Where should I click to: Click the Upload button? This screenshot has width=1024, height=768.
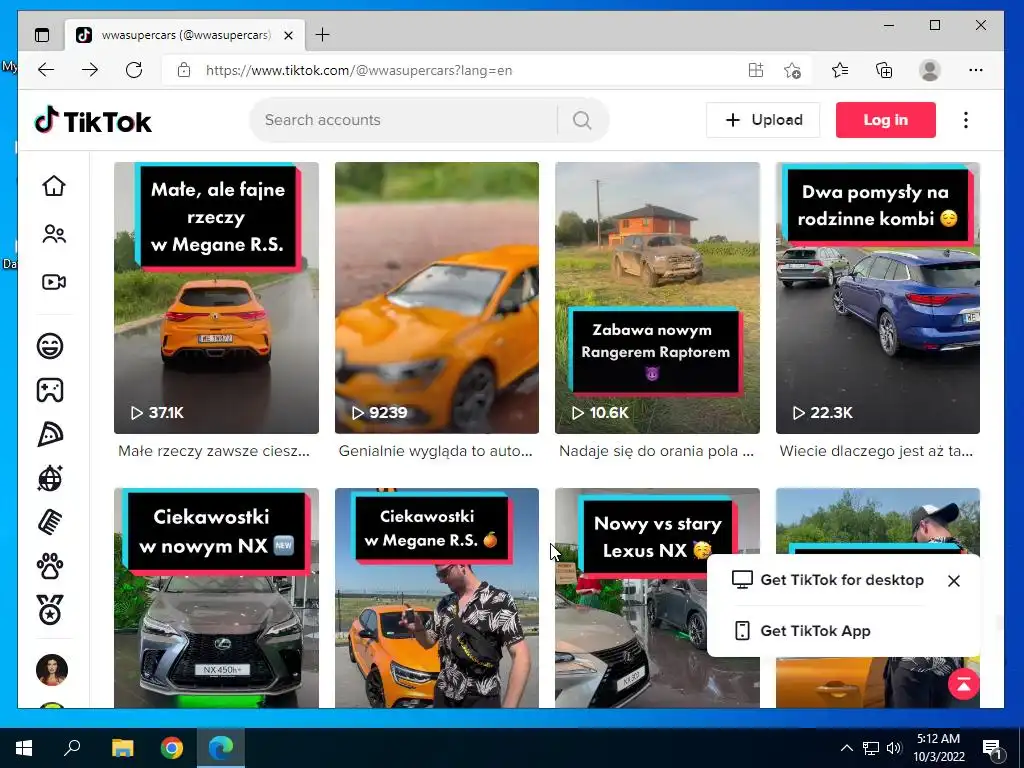point(763,120)
